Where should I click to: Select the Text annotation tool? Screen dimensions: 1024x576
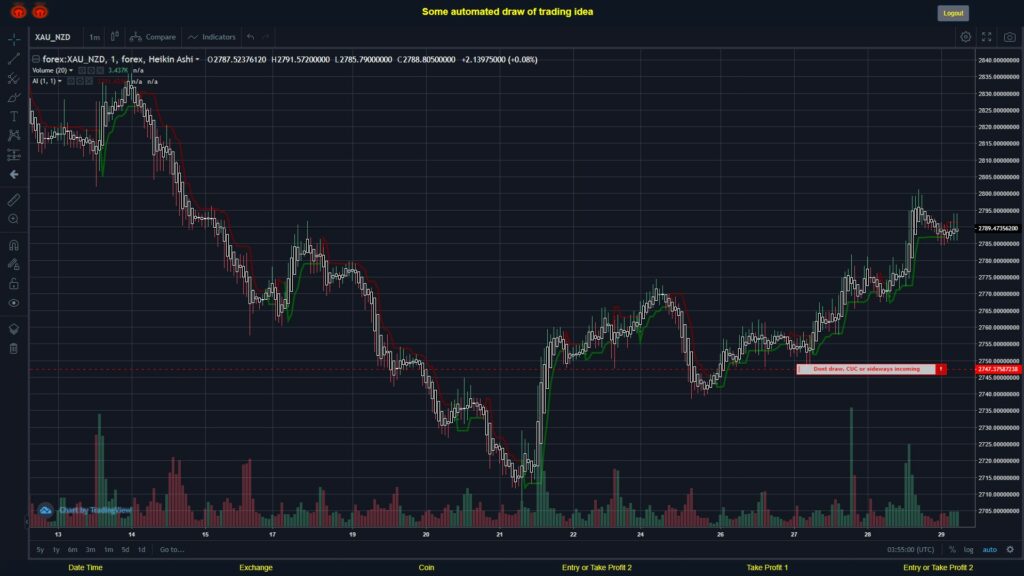pyautogui.click(x=14, y=116)
